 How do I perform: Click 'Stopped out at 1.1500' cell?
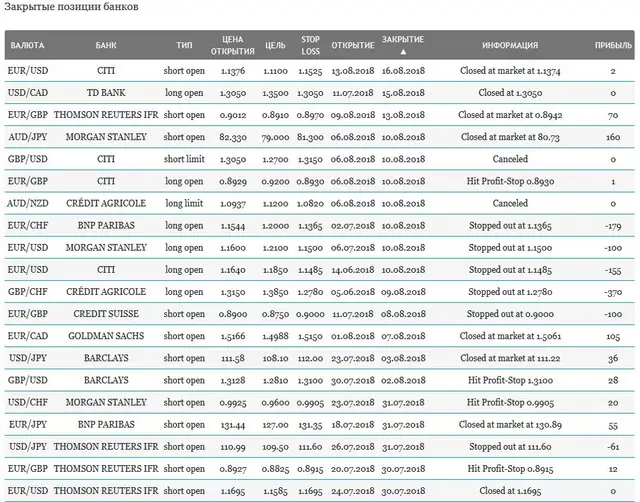[510, 247]
